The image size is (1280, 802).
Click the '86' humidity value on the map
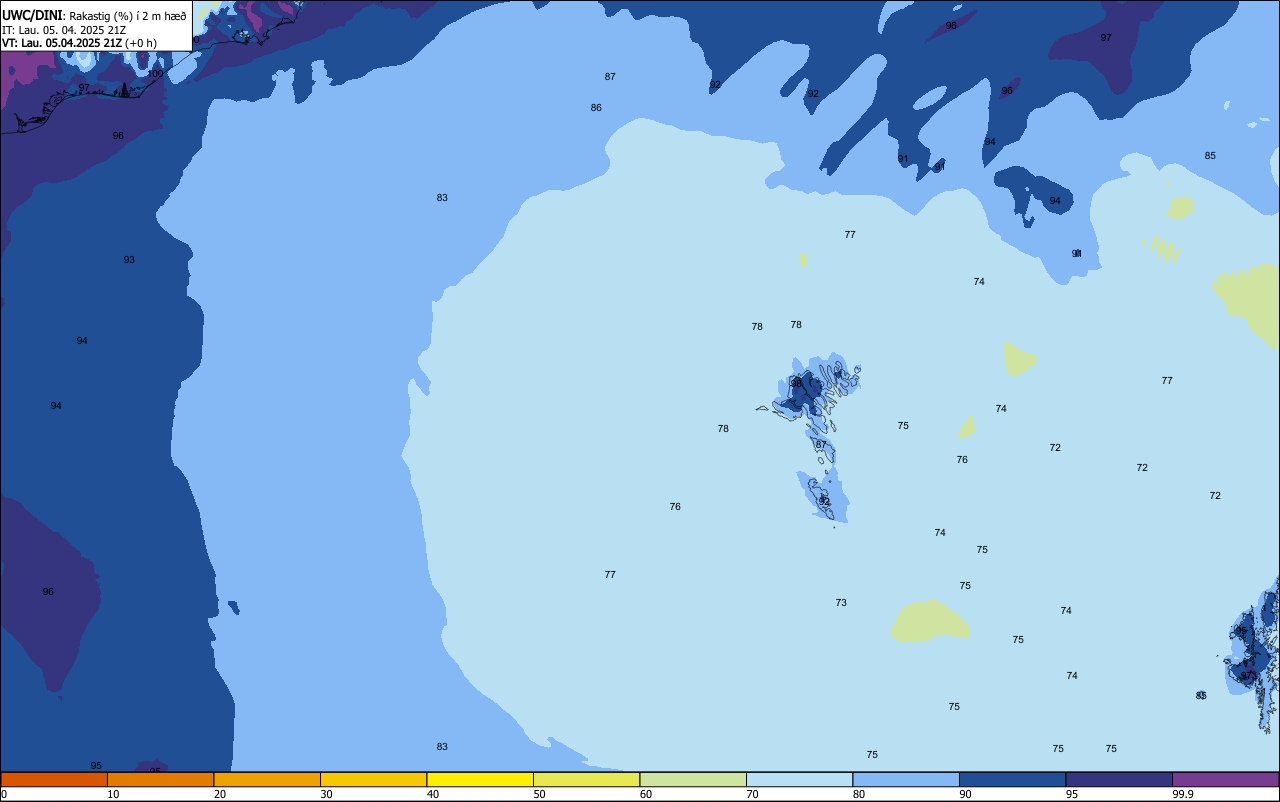[x=596, y=108]
